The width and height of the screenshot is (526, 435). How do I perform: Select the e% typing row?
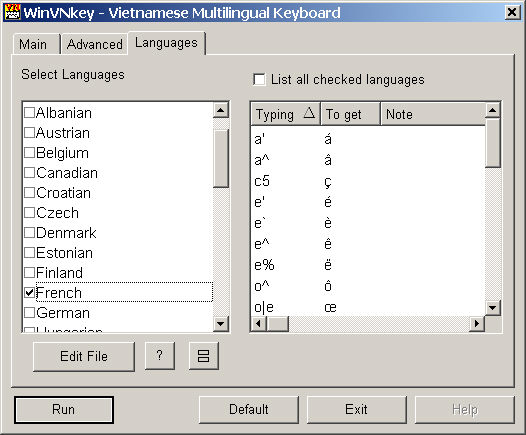point(368,265)
